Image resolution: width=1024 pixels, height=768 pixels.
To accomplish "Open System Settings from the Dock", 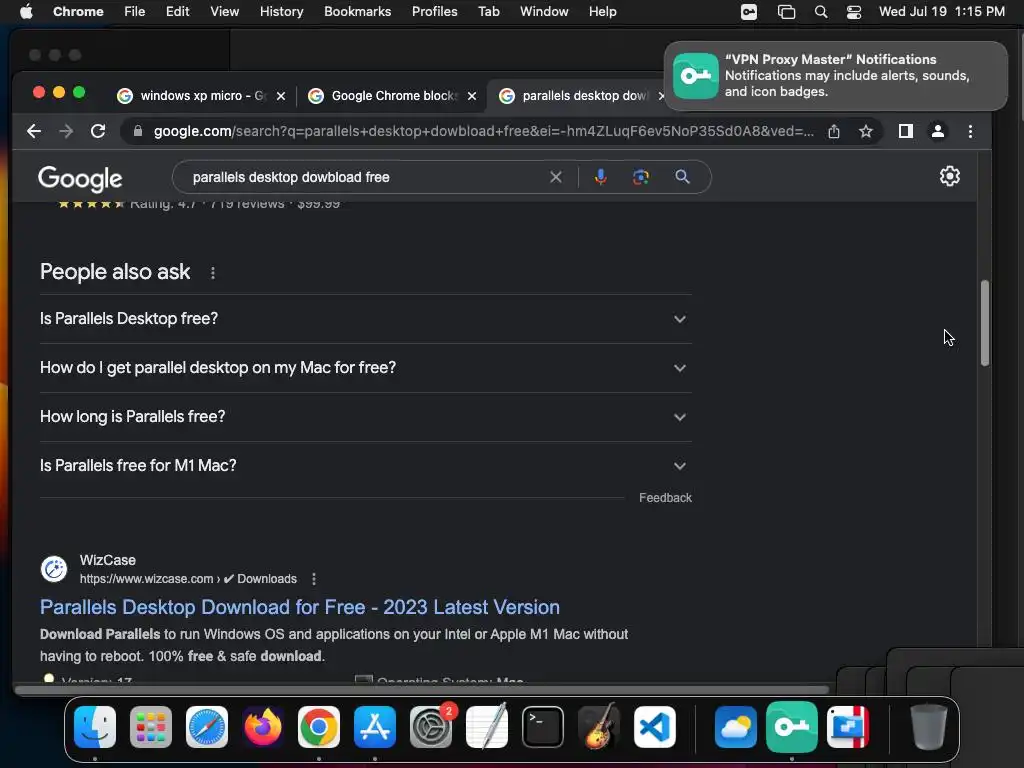I will pos(431,727).
